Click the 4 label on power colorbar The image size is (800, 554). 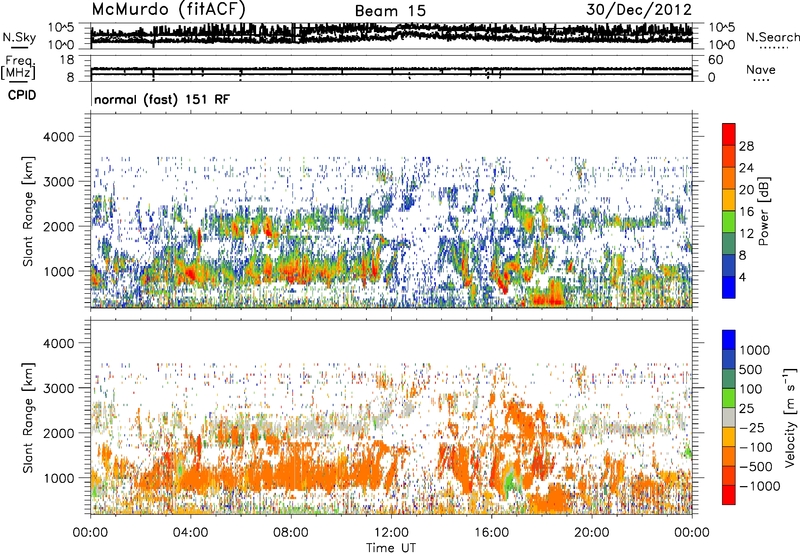(x=743, y=277)
